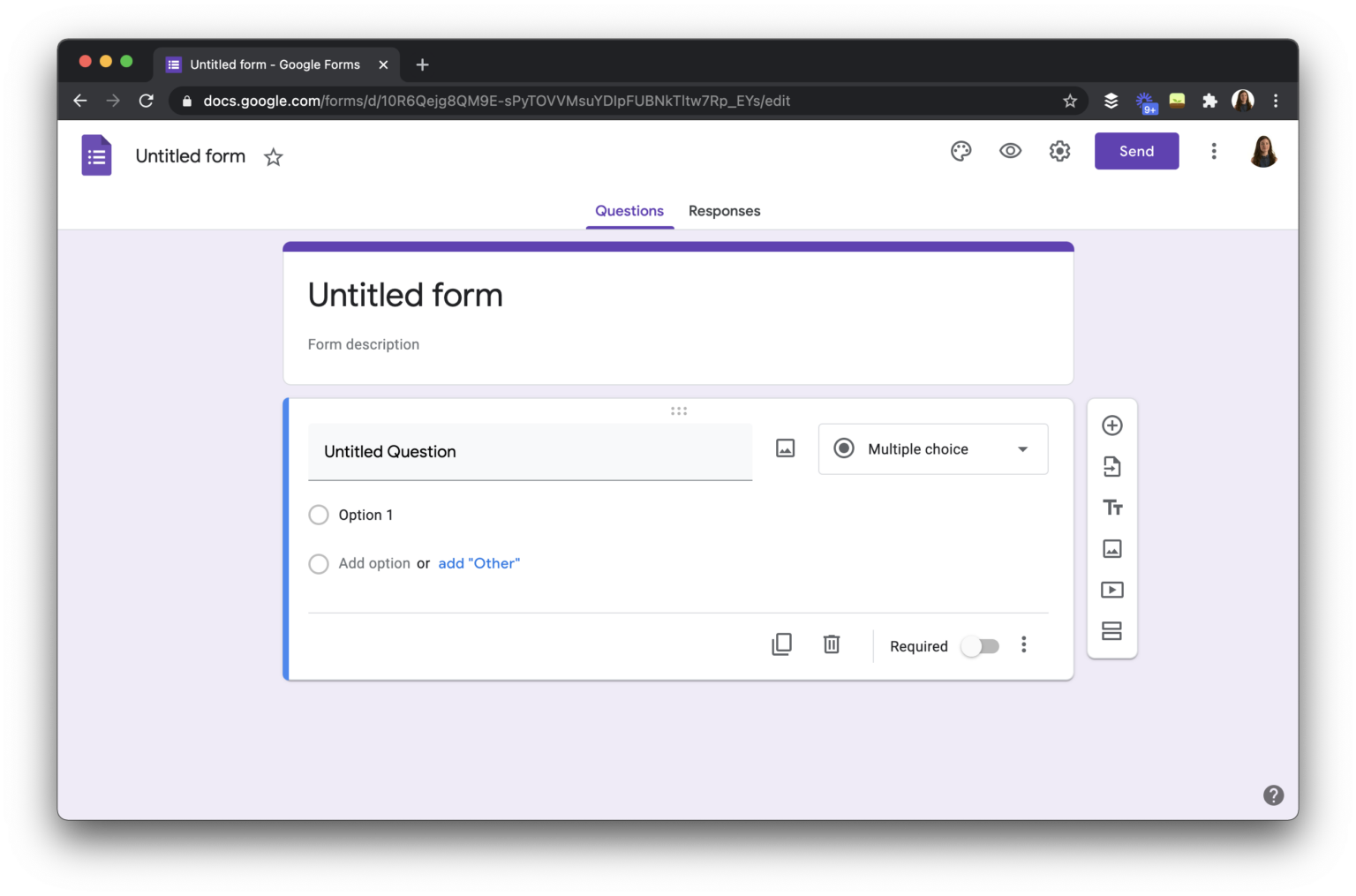Preview the form
This screenshot has height=896, width=1356.
[1010, 151]
